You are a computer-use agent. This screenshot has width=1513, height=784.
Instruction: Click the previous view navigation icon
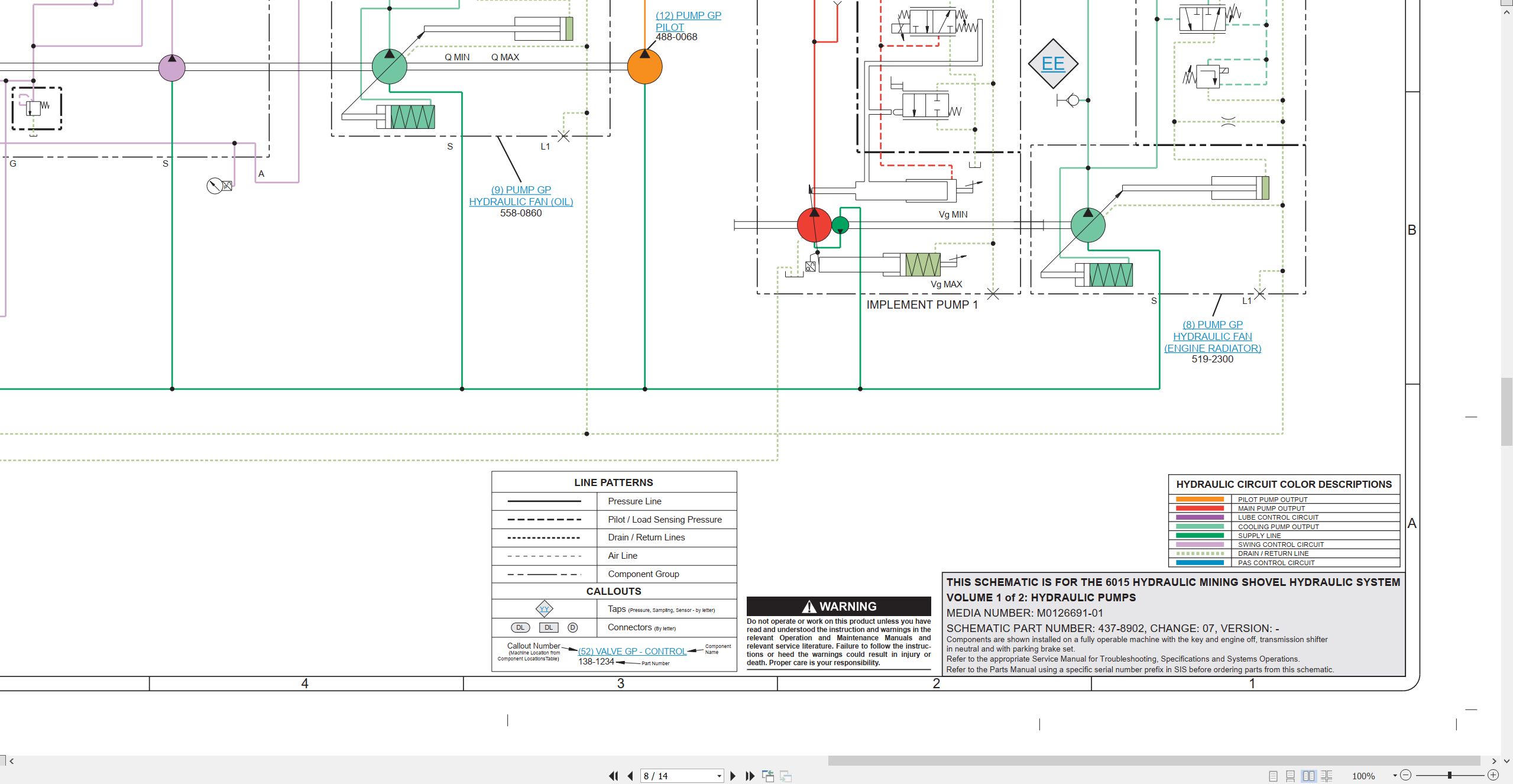[768, 776]
